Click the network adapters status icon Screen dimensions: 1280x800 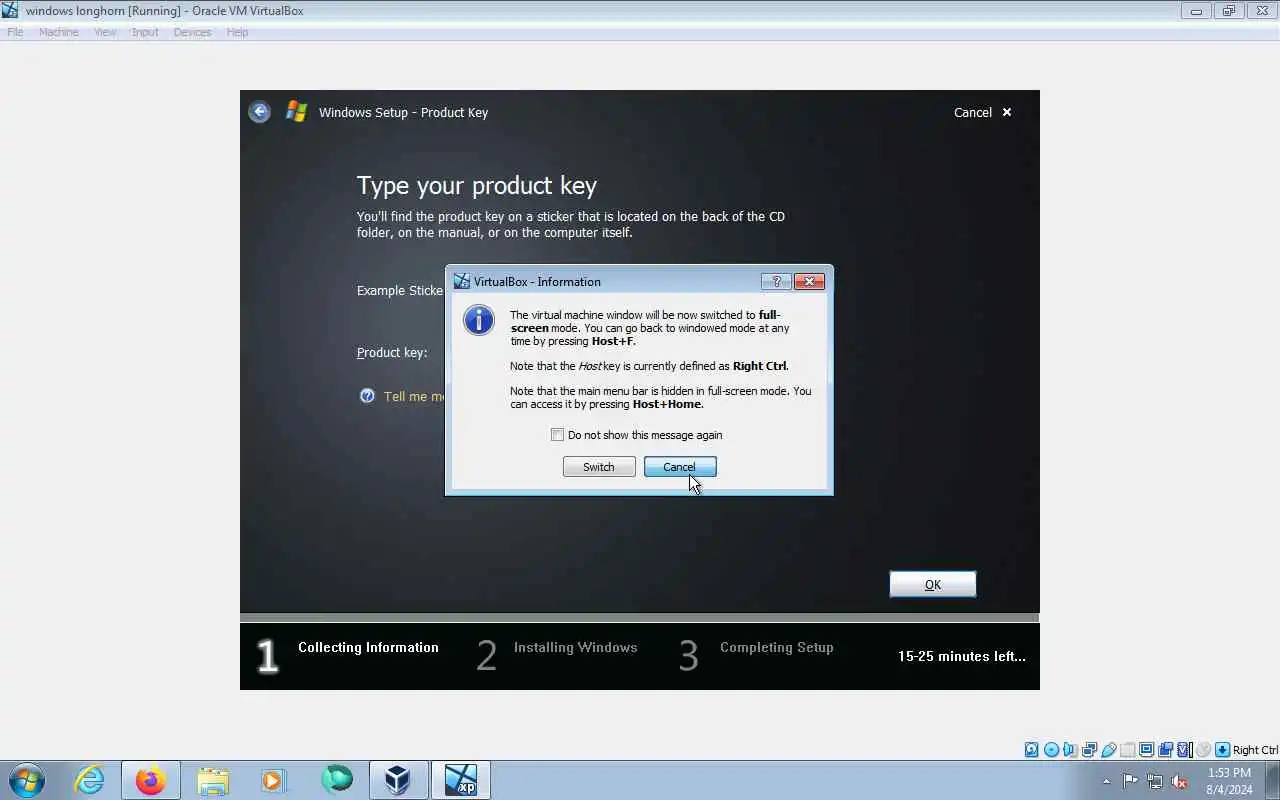point(1089,750)
